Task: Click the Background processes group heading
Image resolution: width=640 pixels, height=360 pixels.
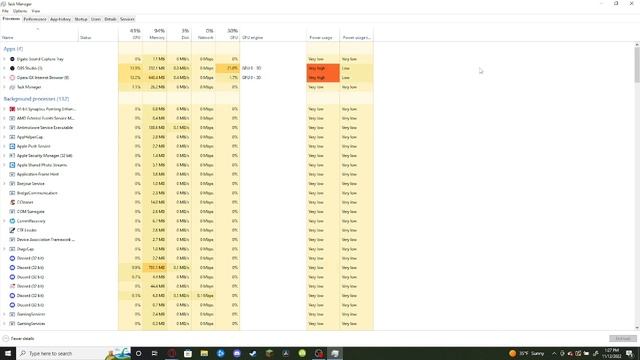Action: (36, 99)
